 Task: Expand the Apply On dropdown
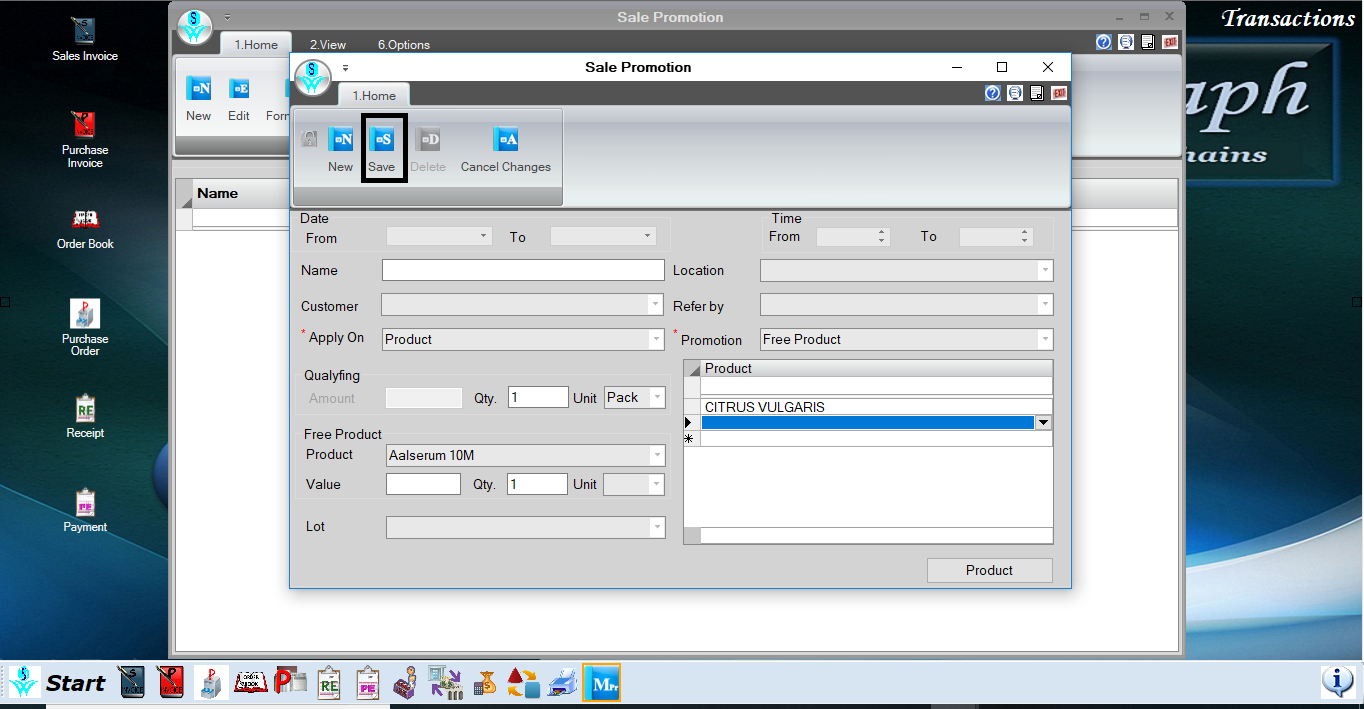pyautogui.click(x=655, y=340)
